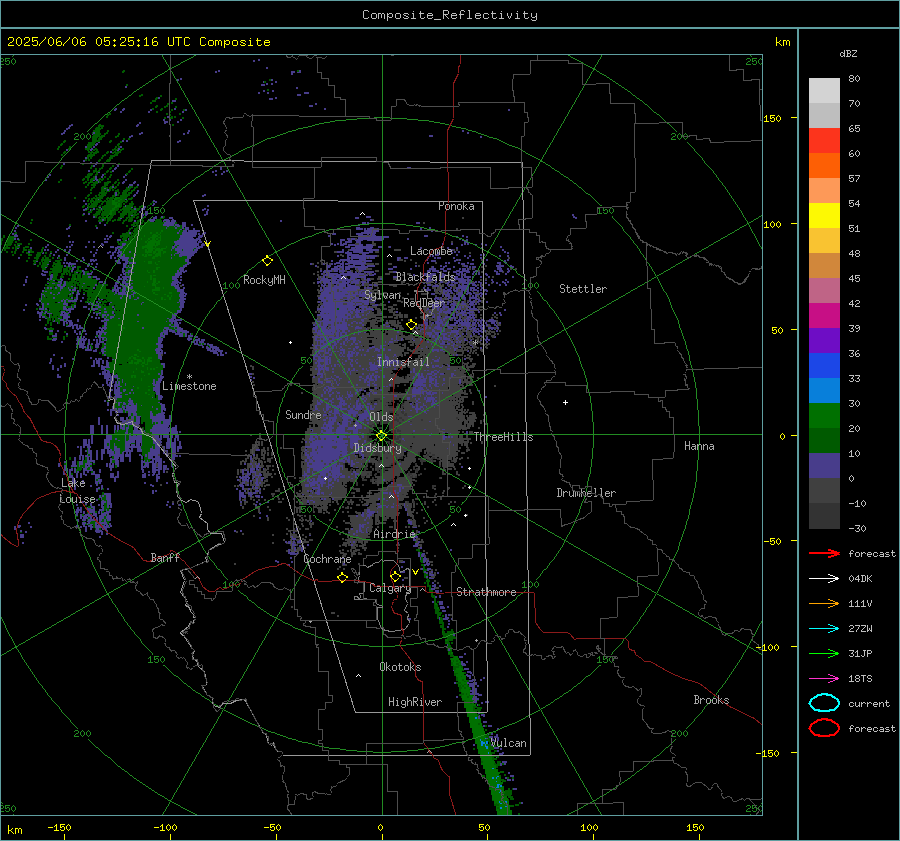This screenshot has width=900, height=841.
Task: Click the Stettler city label
Action: (583, 289)
